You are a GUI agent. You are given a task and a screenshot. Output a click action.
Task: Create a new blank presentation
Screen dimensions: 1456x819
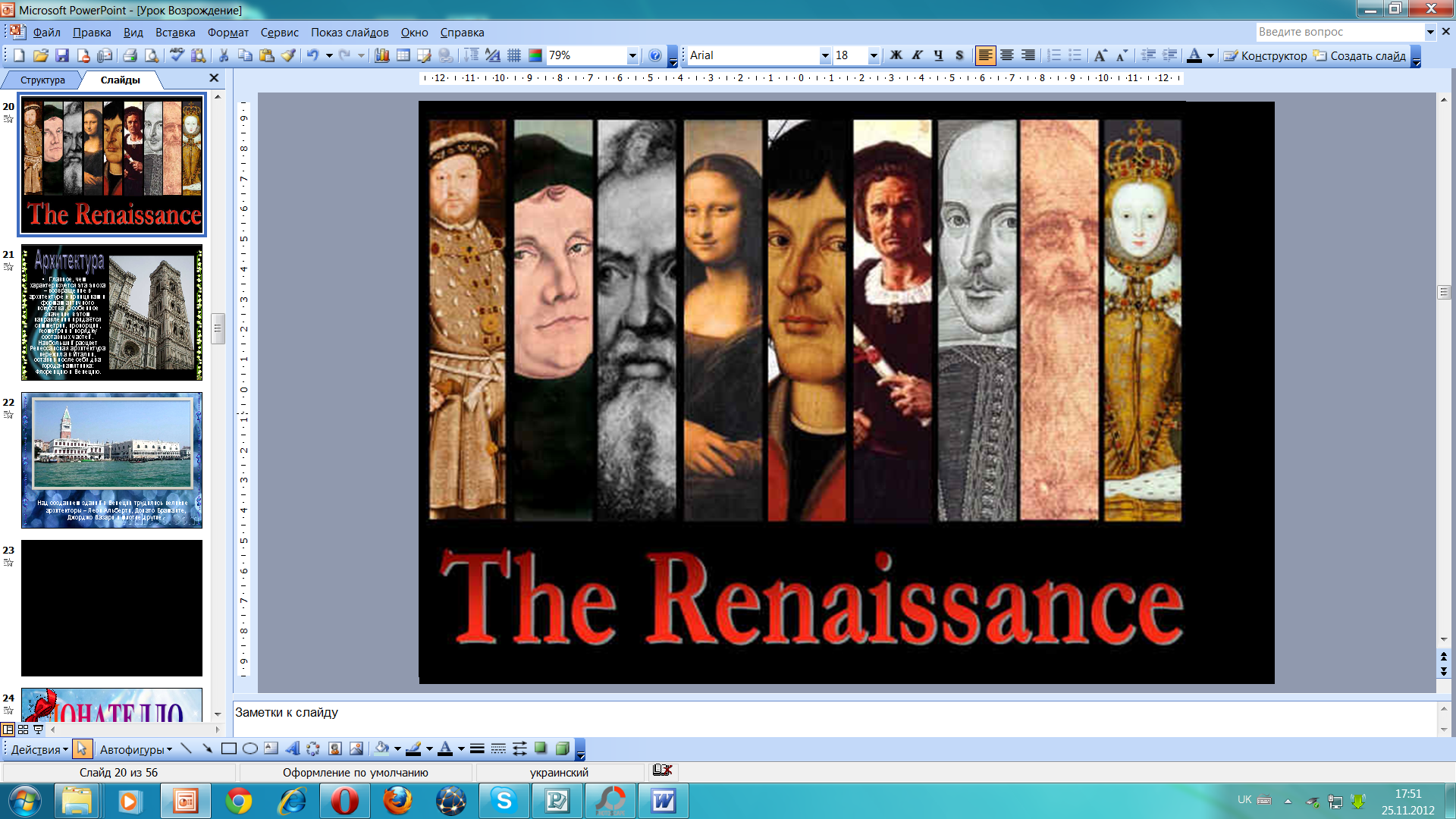tap(19, 55)
